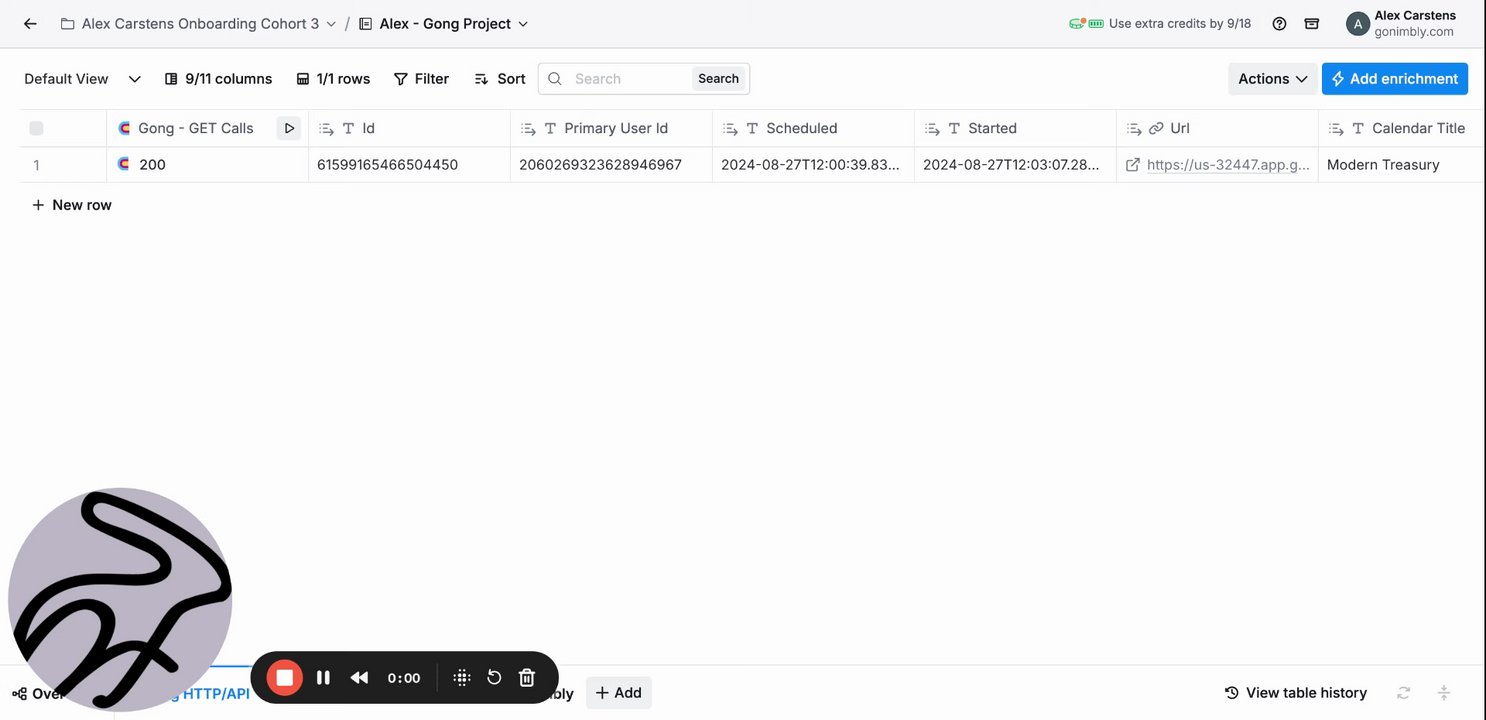Open the 9/11 columns selector

coord(218,79)
